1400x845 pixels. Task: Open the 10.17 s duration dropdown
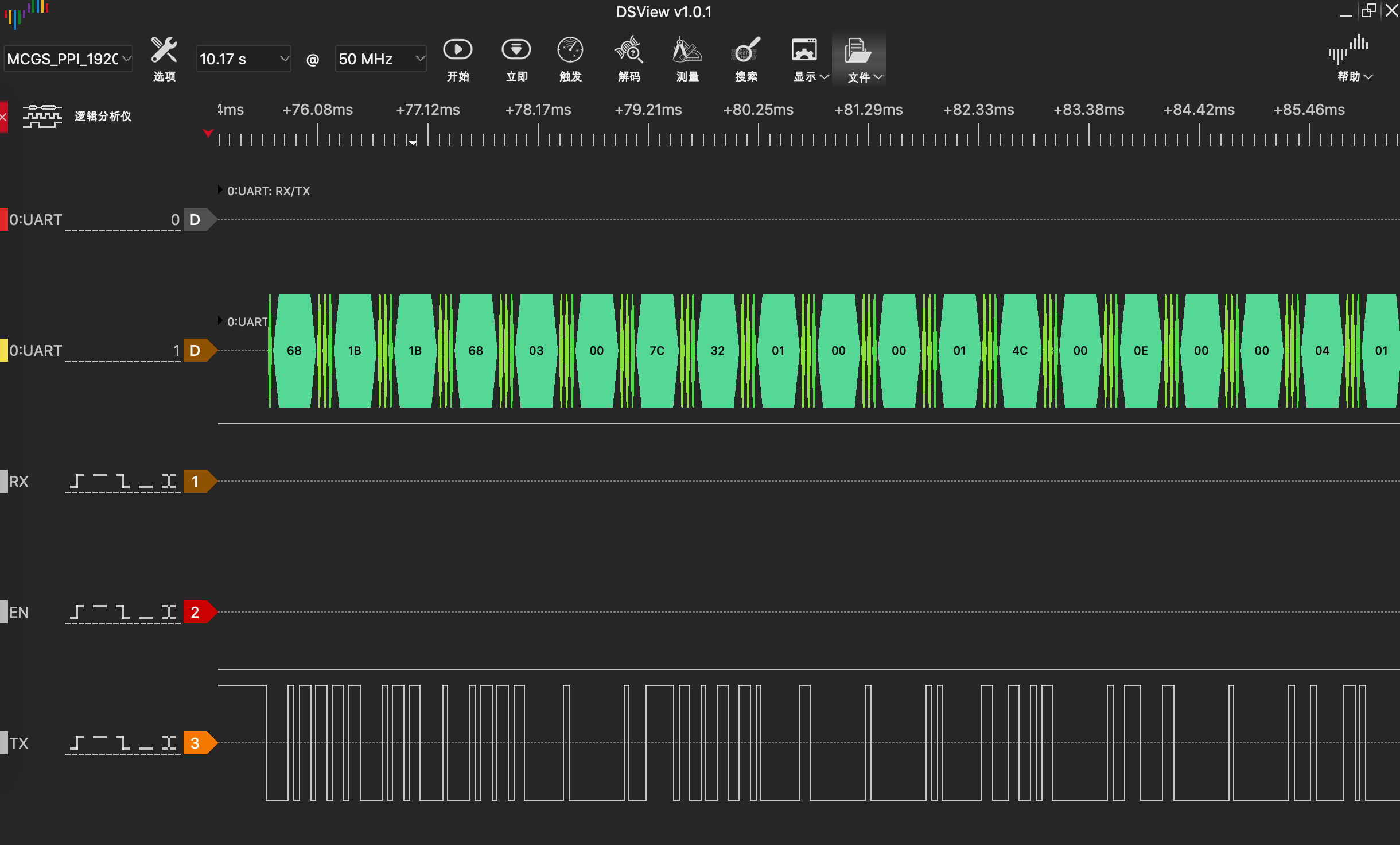(243, 59)
